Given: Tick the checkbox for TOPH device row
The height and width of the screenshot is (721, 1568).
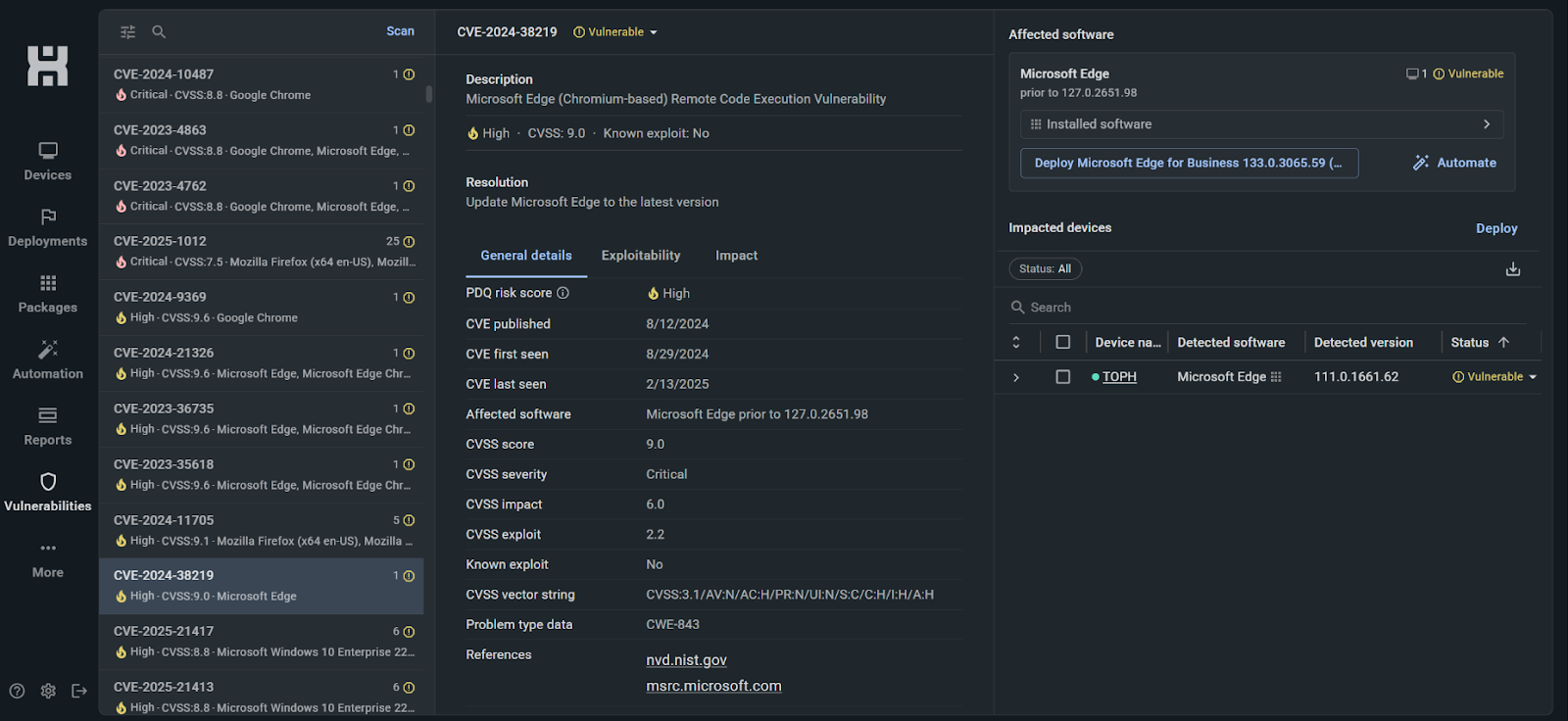Looking at the screenshot, I should pyautogui.click(x=1063, y=377).
